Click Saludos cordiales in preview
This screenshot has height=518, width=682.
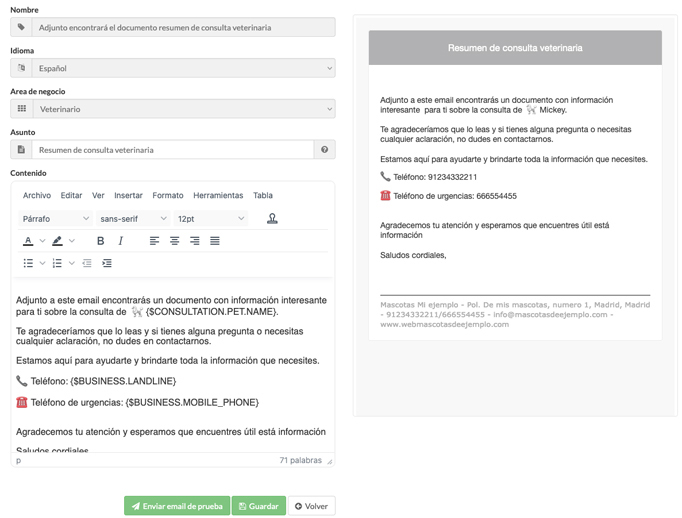tap(413, 255)
